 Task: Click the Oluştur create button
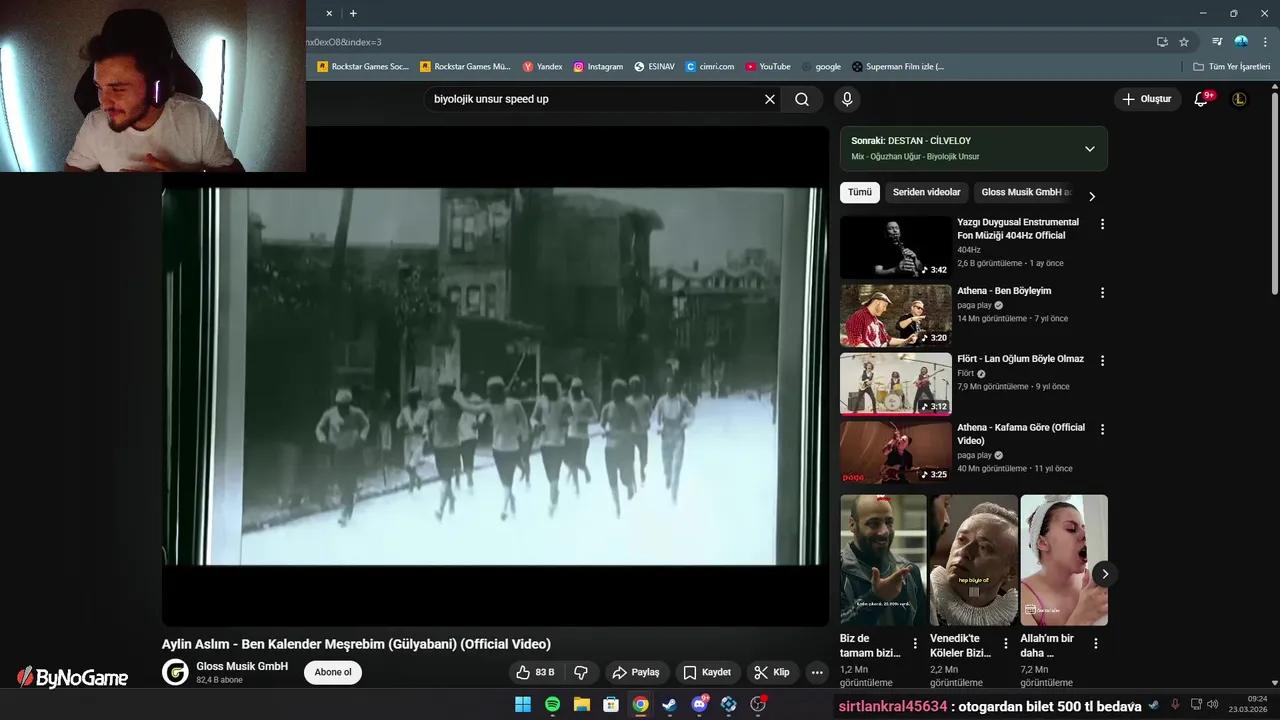[x=1147, y=99]
